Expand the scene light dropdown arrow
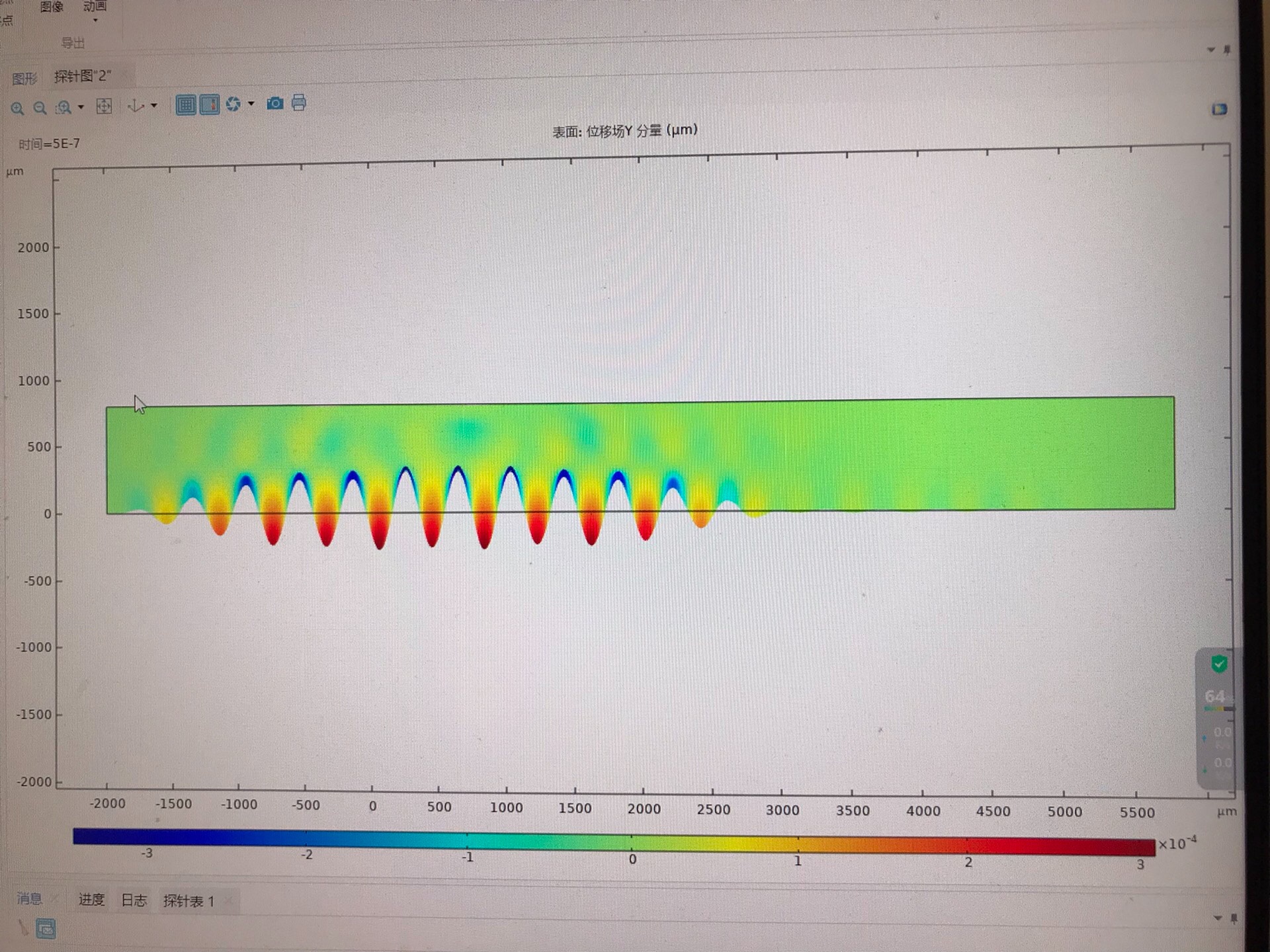Viewport: 1270px width, 952px height. (251, 104)
